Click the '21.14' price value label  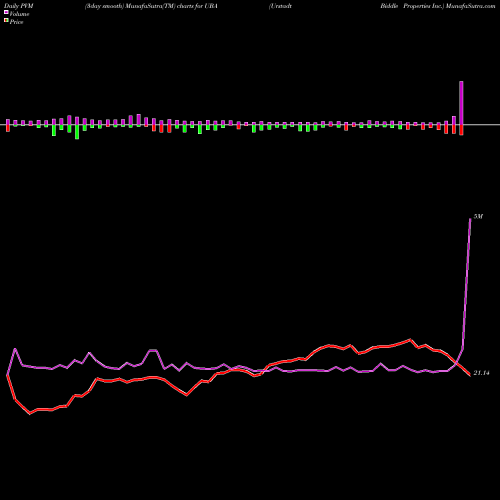(x=481, y=373)
